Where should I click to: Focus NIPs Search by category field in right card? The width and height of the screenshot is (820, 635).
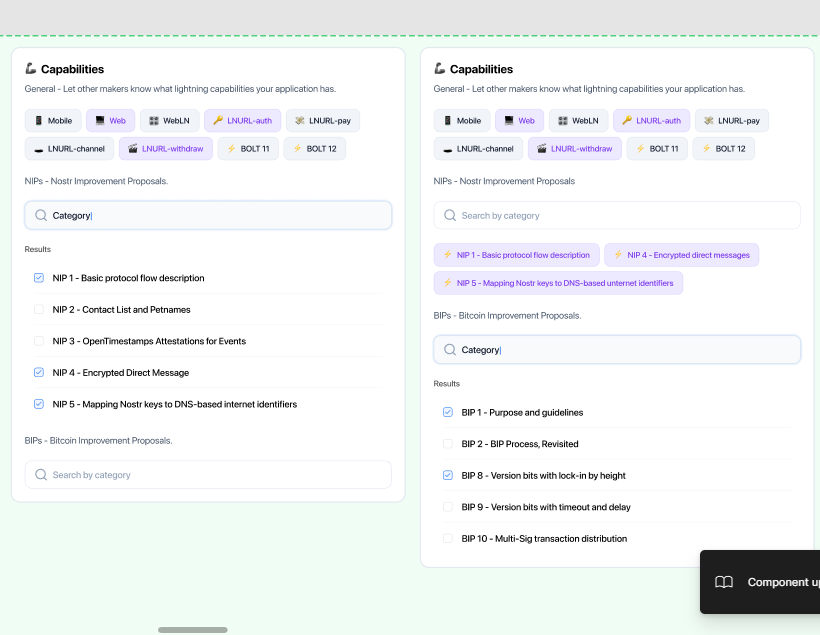pyautogui.click(x=617, y=216)
